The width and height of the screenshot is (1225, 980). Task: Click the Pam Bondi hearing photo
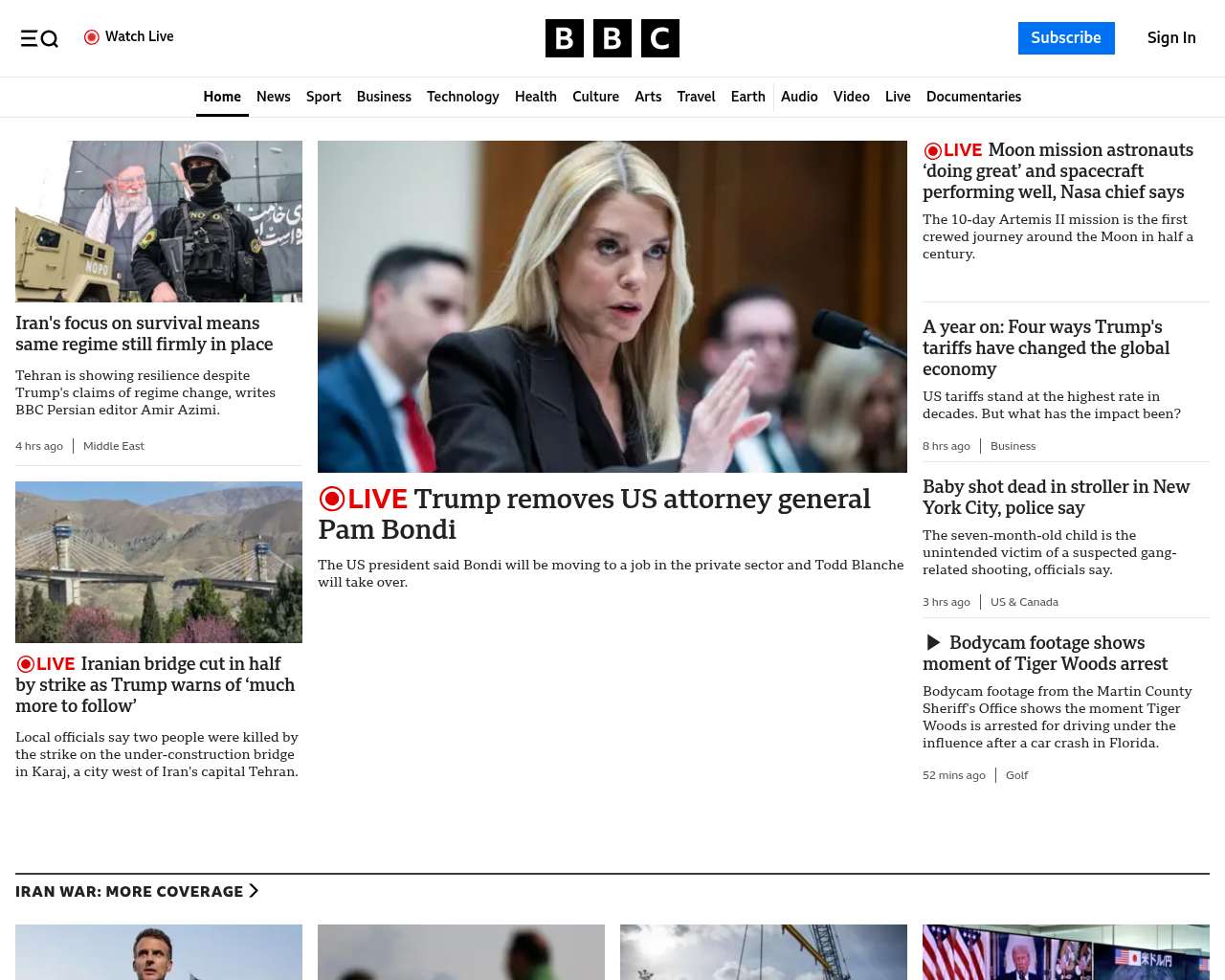(612, 306)
